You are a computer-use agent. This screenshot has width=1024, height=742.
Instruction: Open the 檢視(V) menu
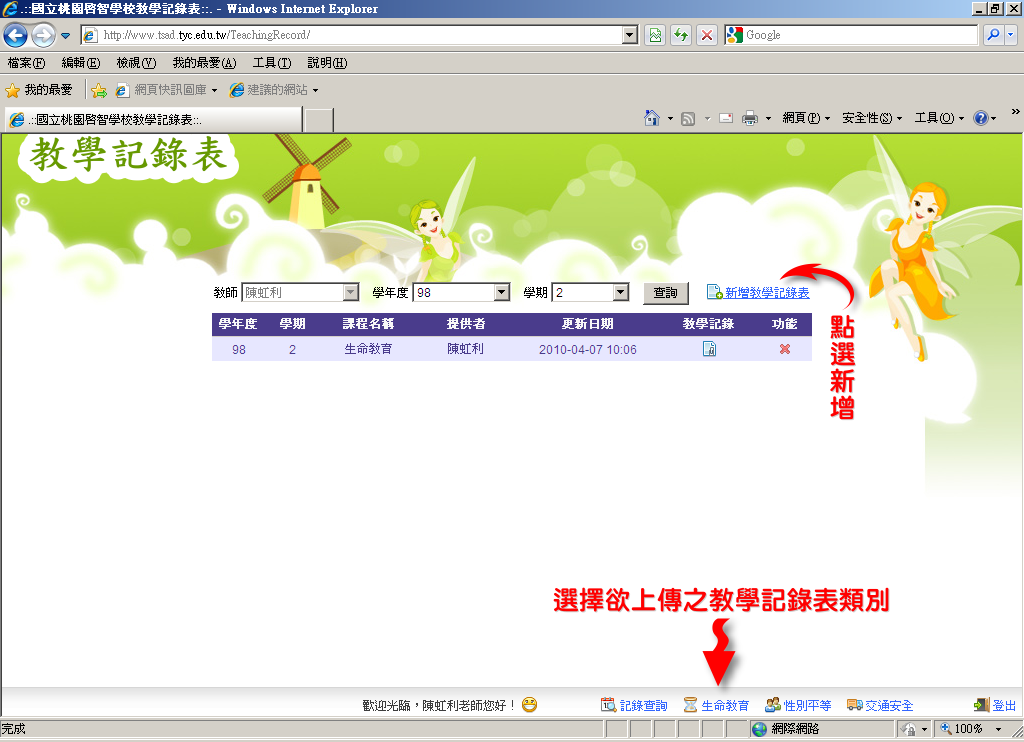tap(136, 63)
